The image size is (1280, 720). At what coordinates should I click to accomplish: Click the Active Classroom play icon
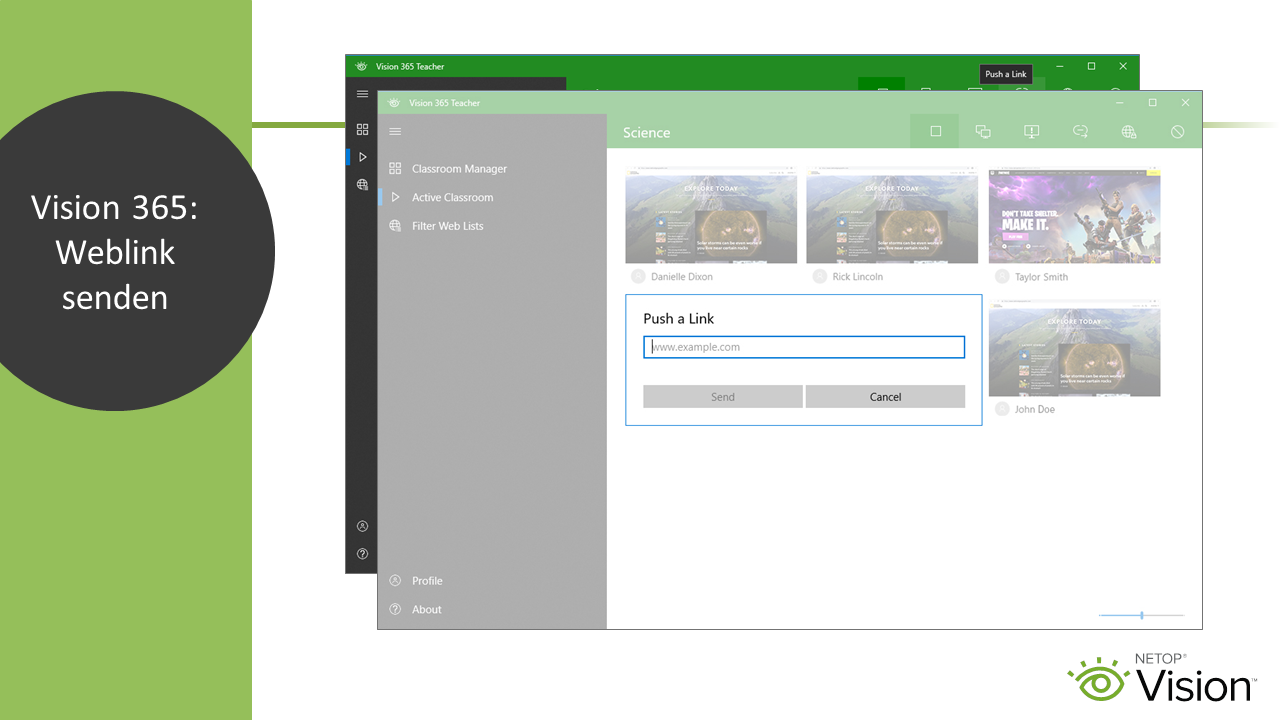(395, 197)
